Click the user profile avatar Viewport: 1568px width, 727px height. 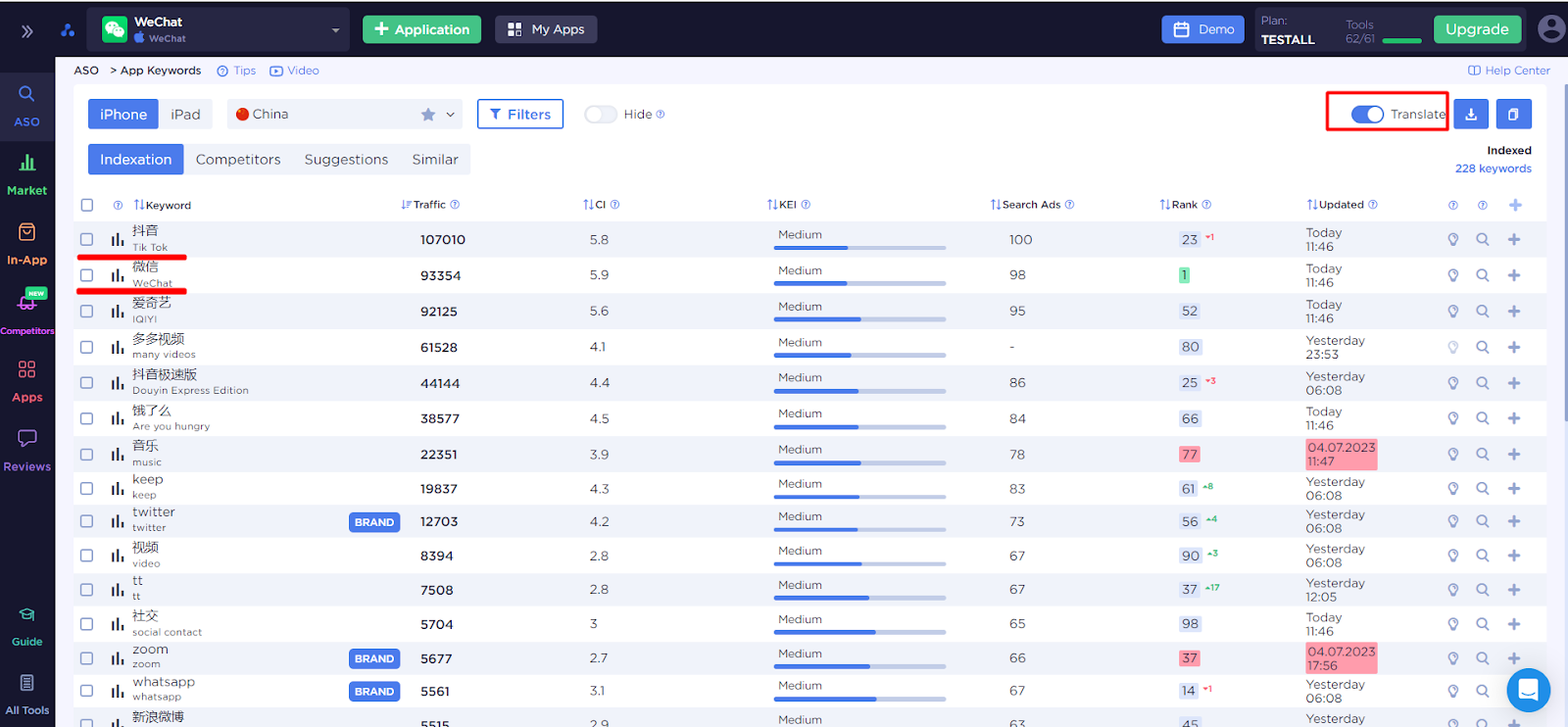tap(1550, 29)
